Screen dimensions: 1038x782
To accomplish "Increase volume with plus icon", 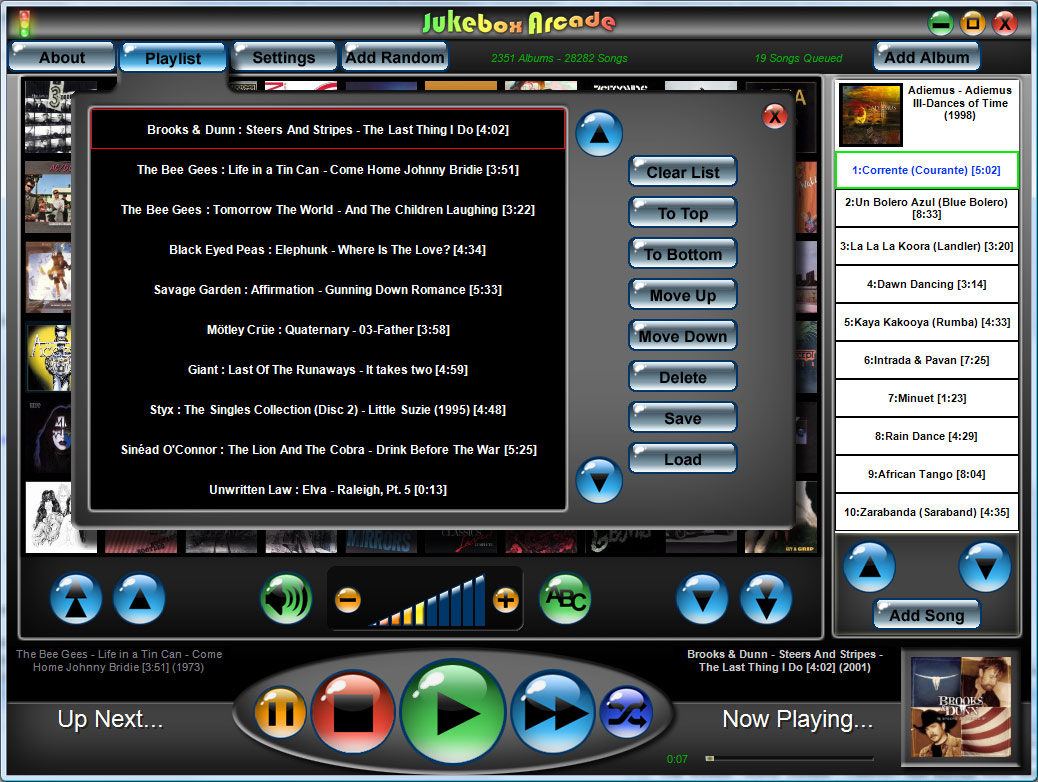I will (506, 600).
